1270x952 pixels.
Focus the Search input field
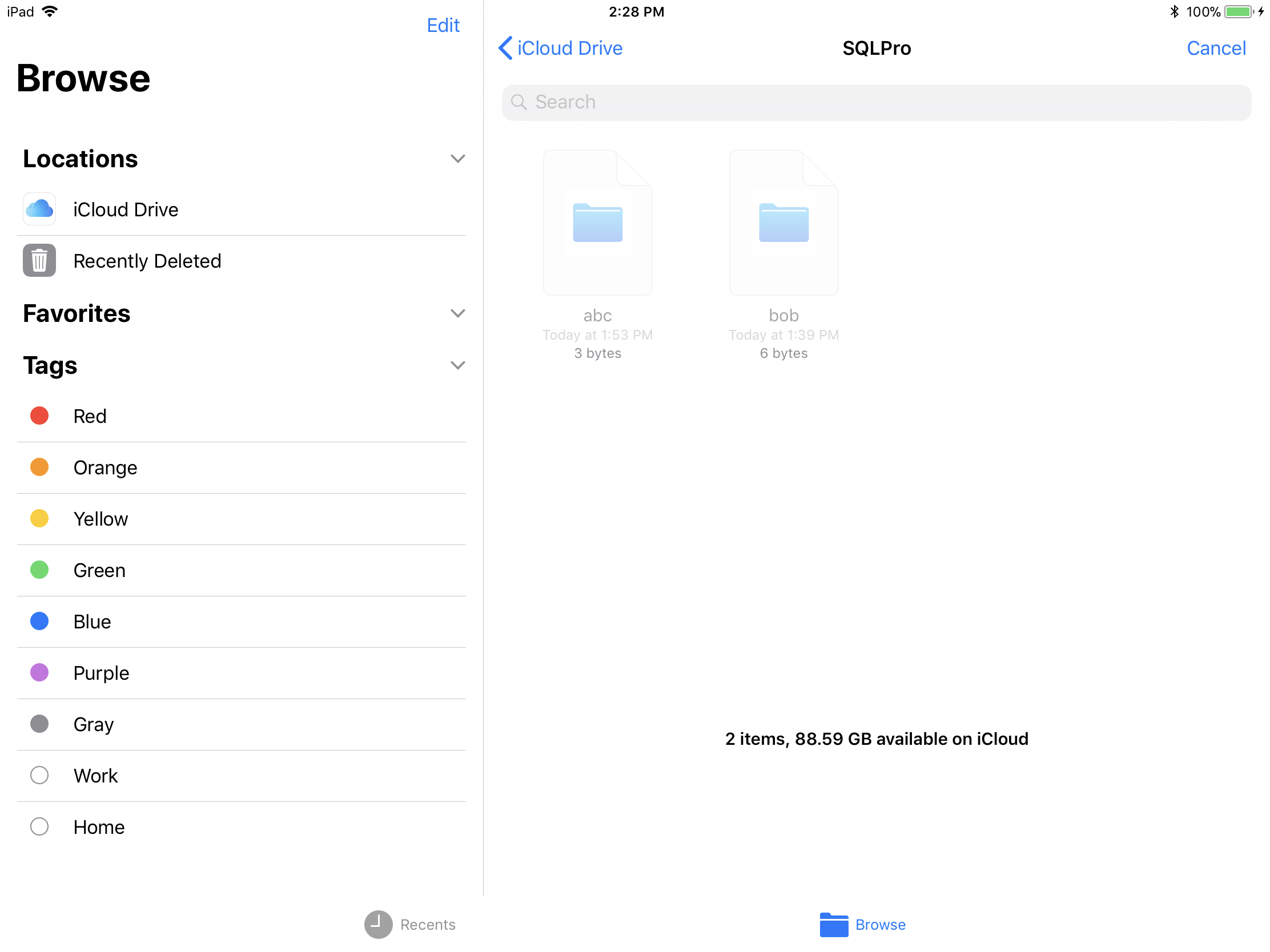pos(875,102)
